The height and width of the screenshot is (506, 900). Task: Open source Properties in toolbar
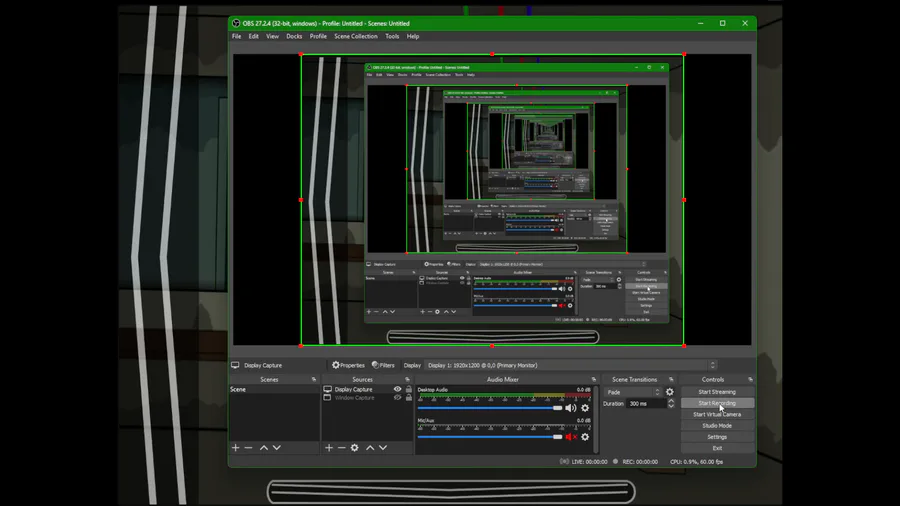[x=348, y=365]
